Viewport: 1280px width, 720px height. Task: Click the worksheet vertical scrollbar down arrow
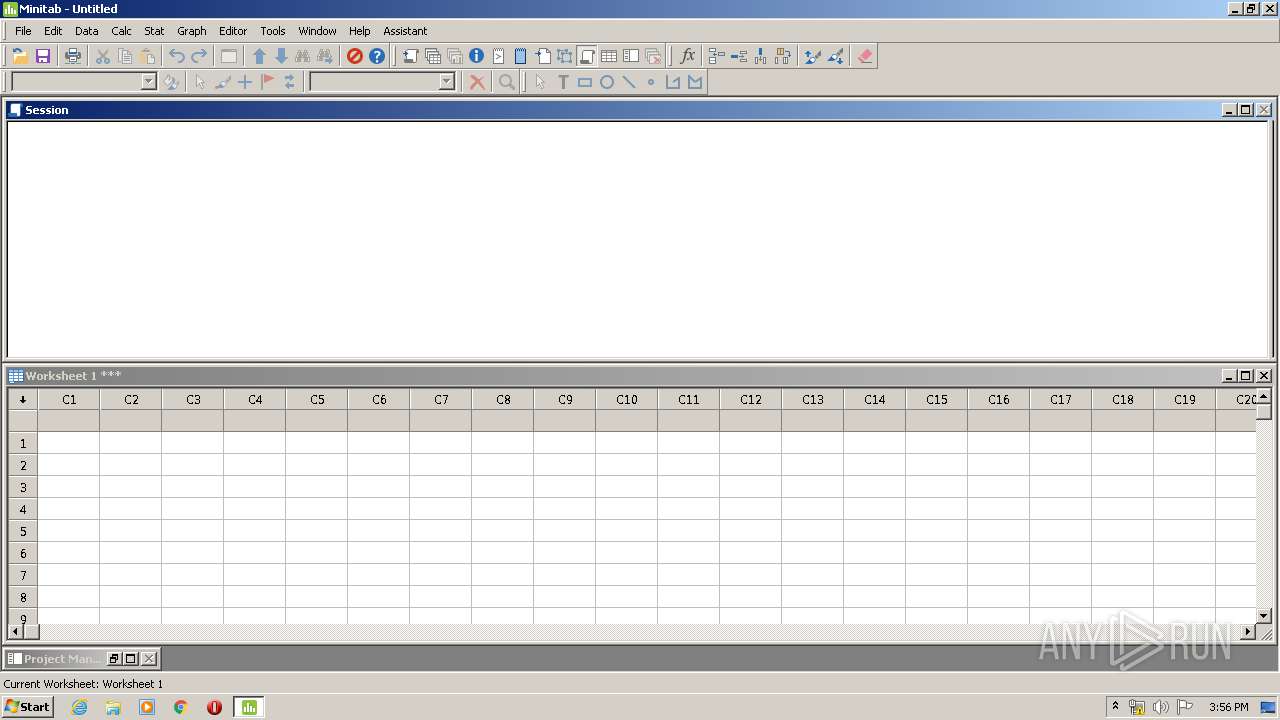click(1264, 616)
